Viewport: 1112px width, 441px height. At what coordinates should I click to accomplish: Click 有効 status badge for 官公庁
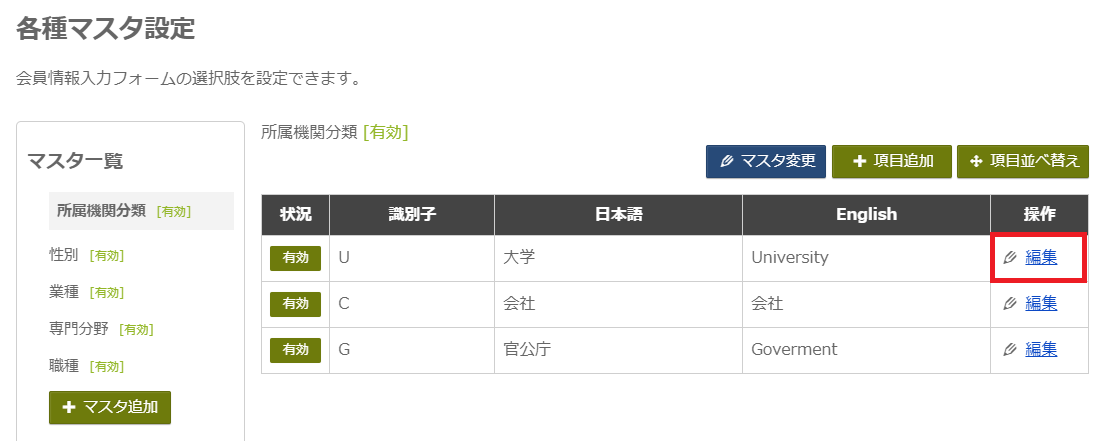(295, 350)
